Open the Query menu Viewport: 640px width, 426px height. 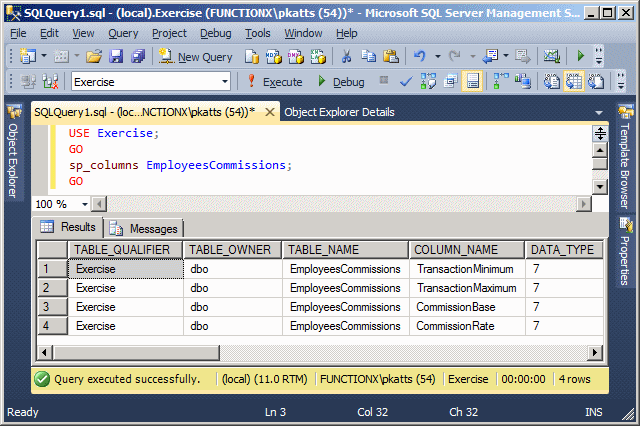click(123, 33)
